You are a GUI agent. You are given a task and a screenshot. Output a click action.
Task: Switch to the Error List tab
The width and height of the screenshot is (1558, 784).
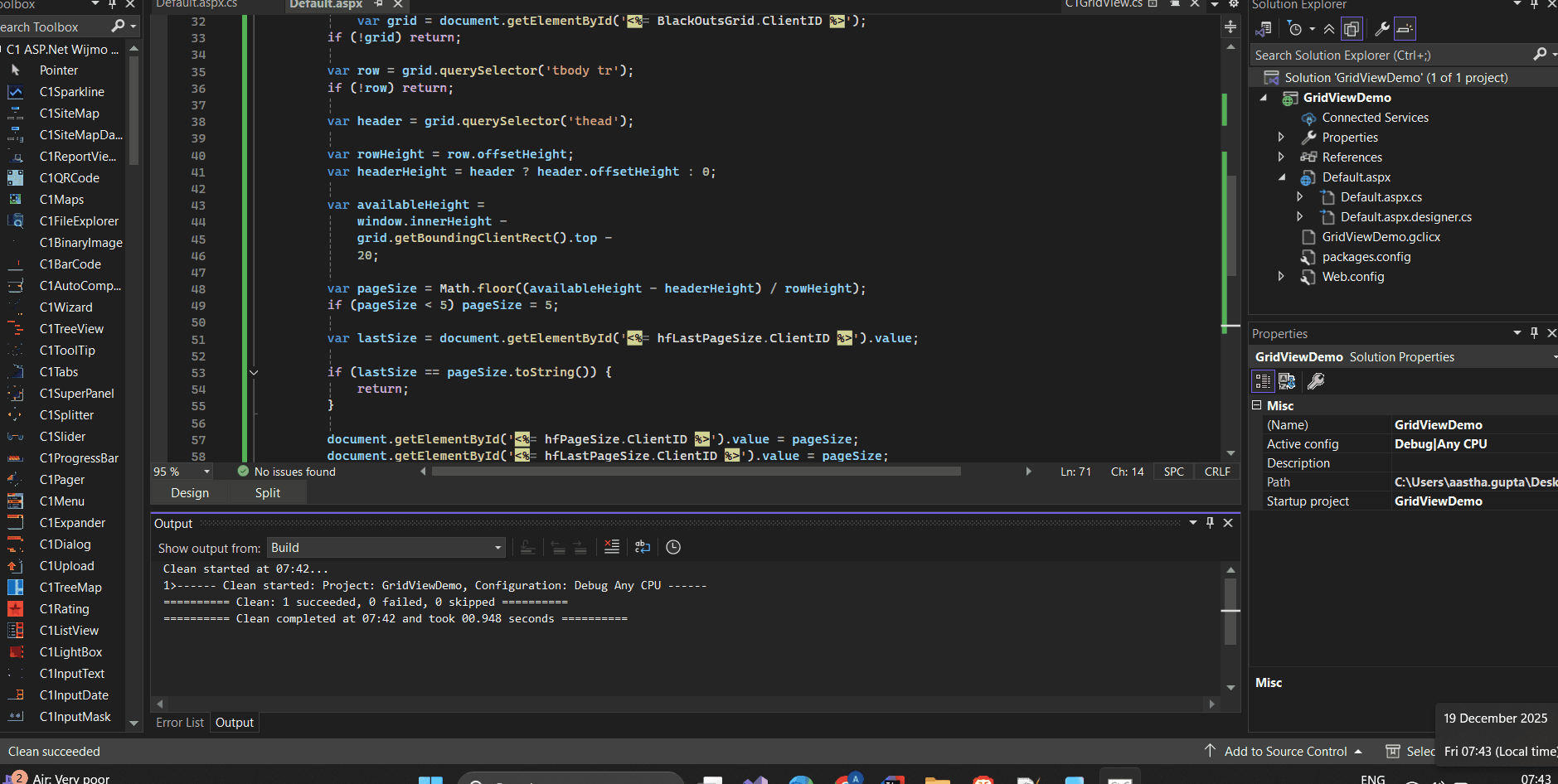[x=180, y=723]
